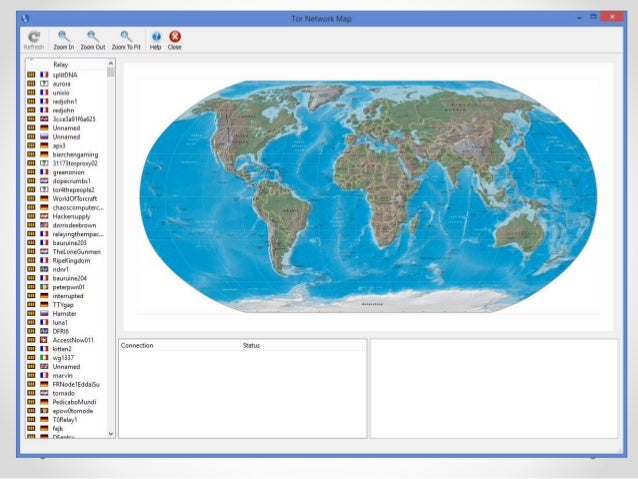Click the Refresh toolbar icon
638x479 pixels.
(x=33, y=39)
